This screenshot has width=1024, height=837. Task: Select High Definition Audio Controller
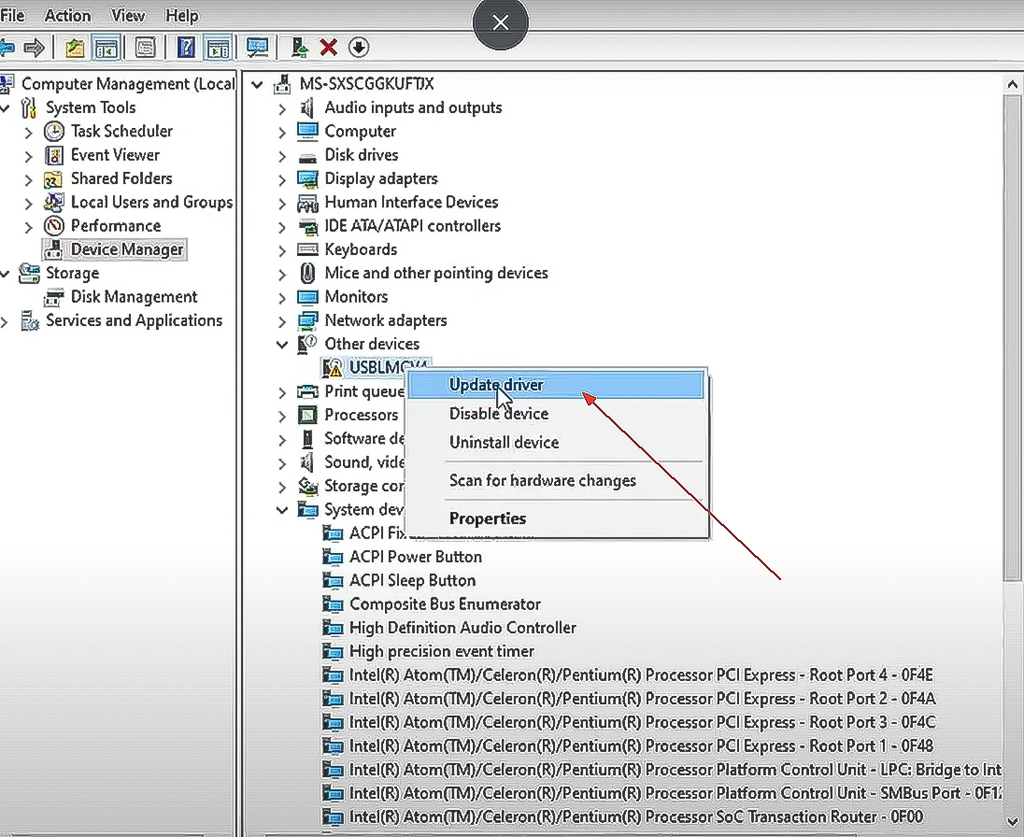462,627
